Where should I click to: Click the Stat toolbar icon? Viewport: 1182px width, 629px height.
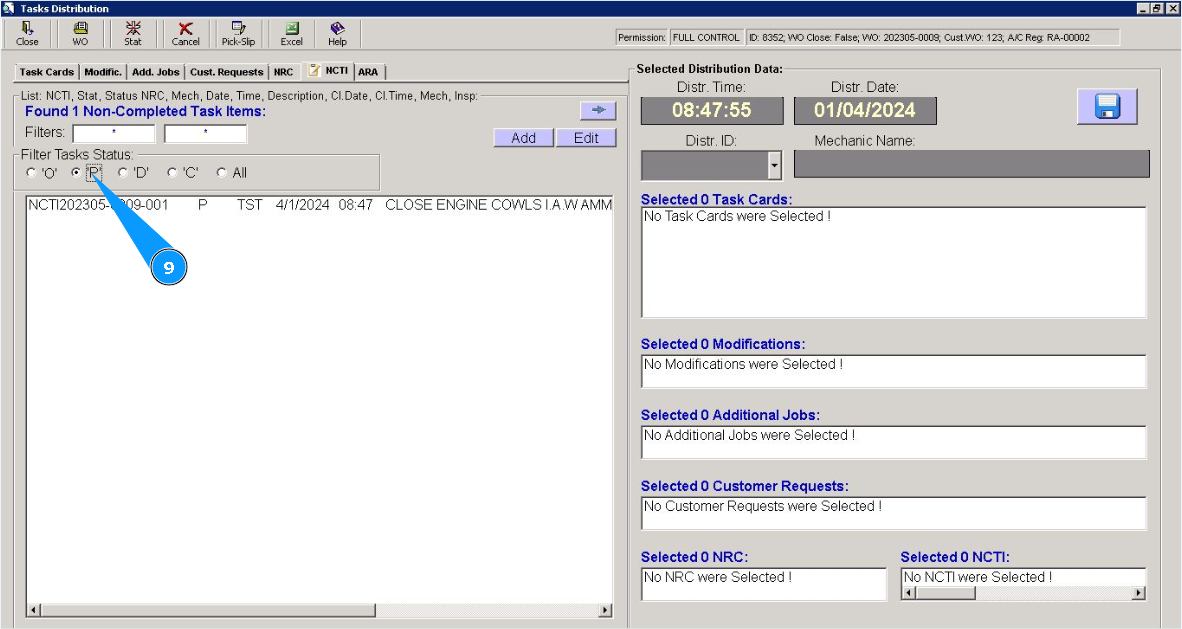tap(133, 34)
